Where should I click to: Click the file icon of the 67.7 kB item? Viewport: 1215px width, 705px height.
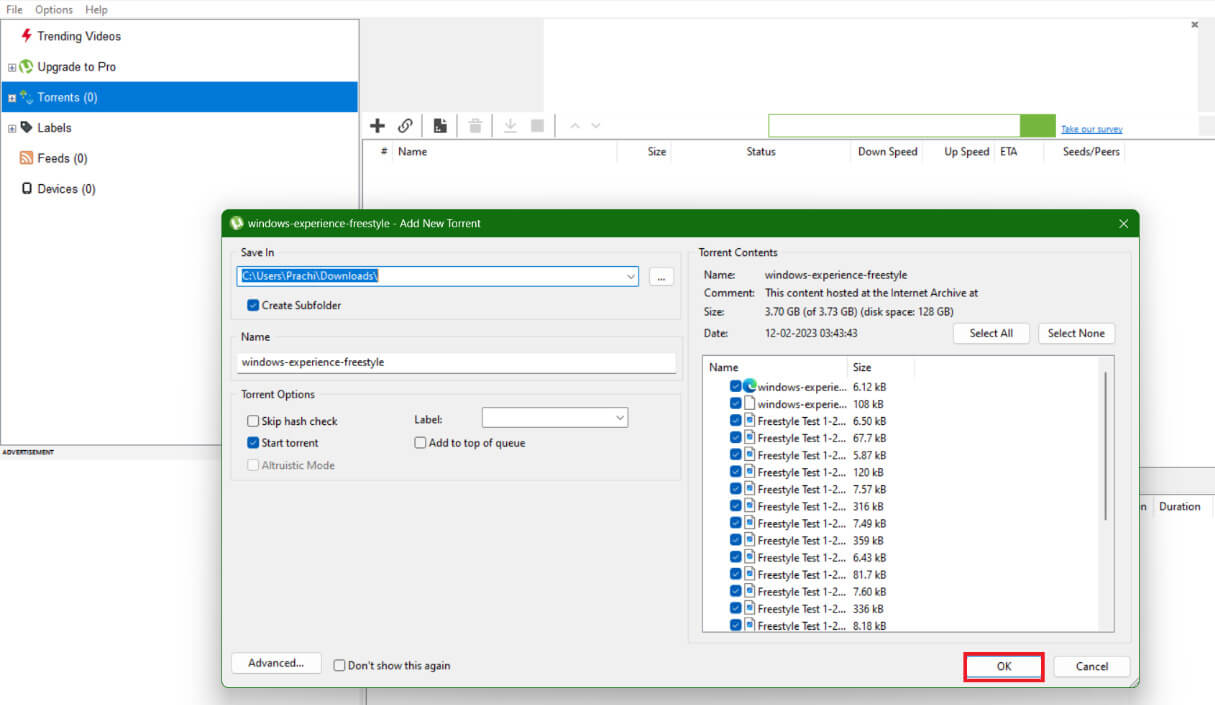tap(749, 438)
